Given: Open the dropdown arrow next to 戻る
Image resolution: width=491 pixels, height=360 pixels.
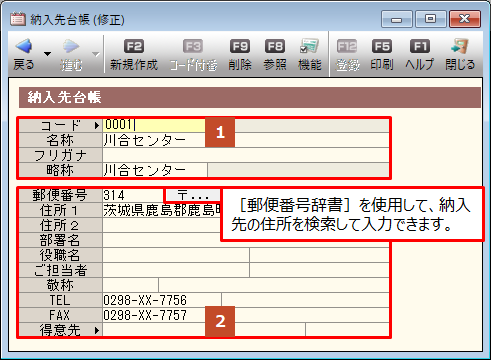Looking at the screenshot, I should pyautogui.click(x=48, y=54).
